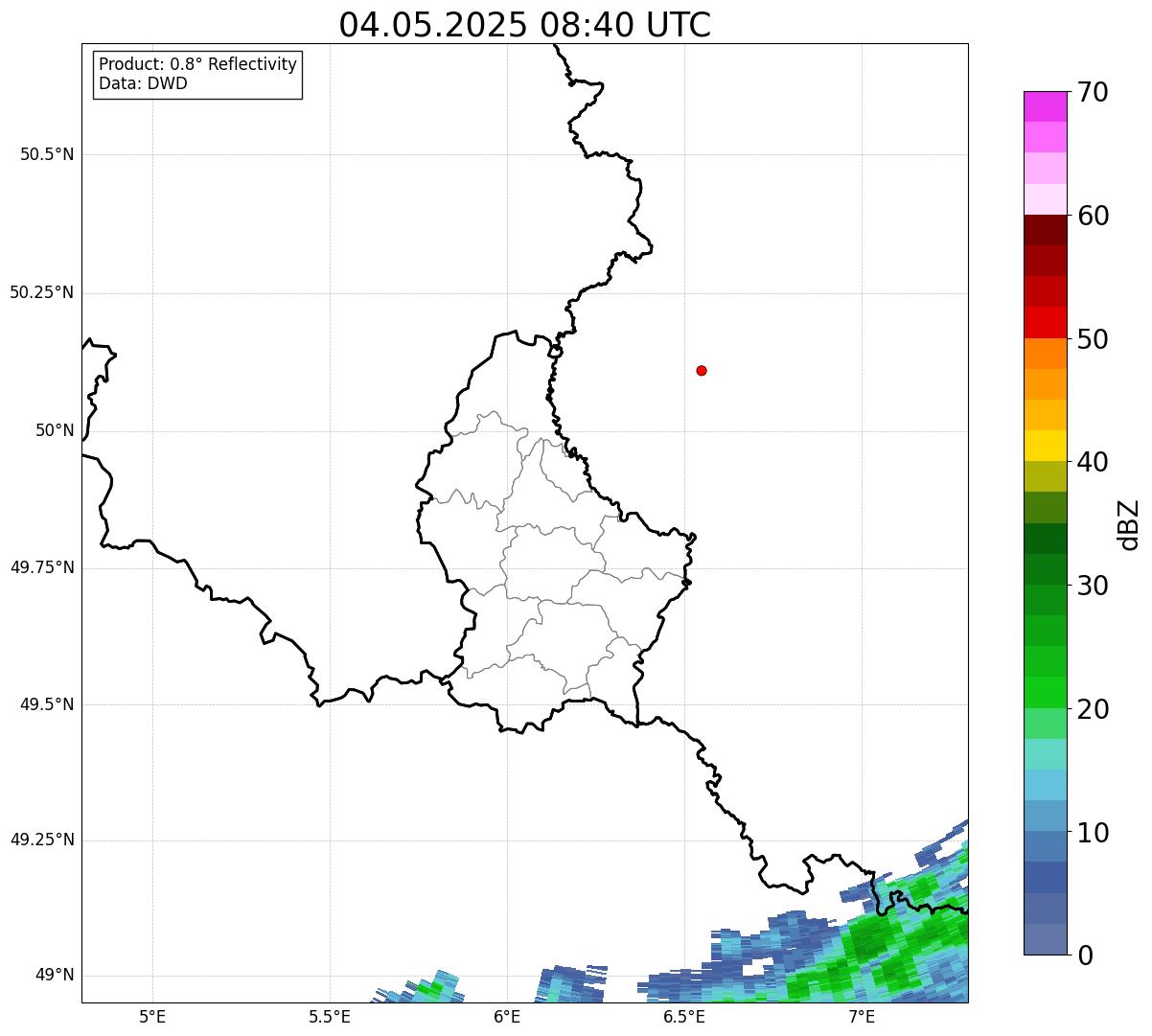Click the 49.5°N latitude label
This screenshot has height=1036, width=1152.
47,704
